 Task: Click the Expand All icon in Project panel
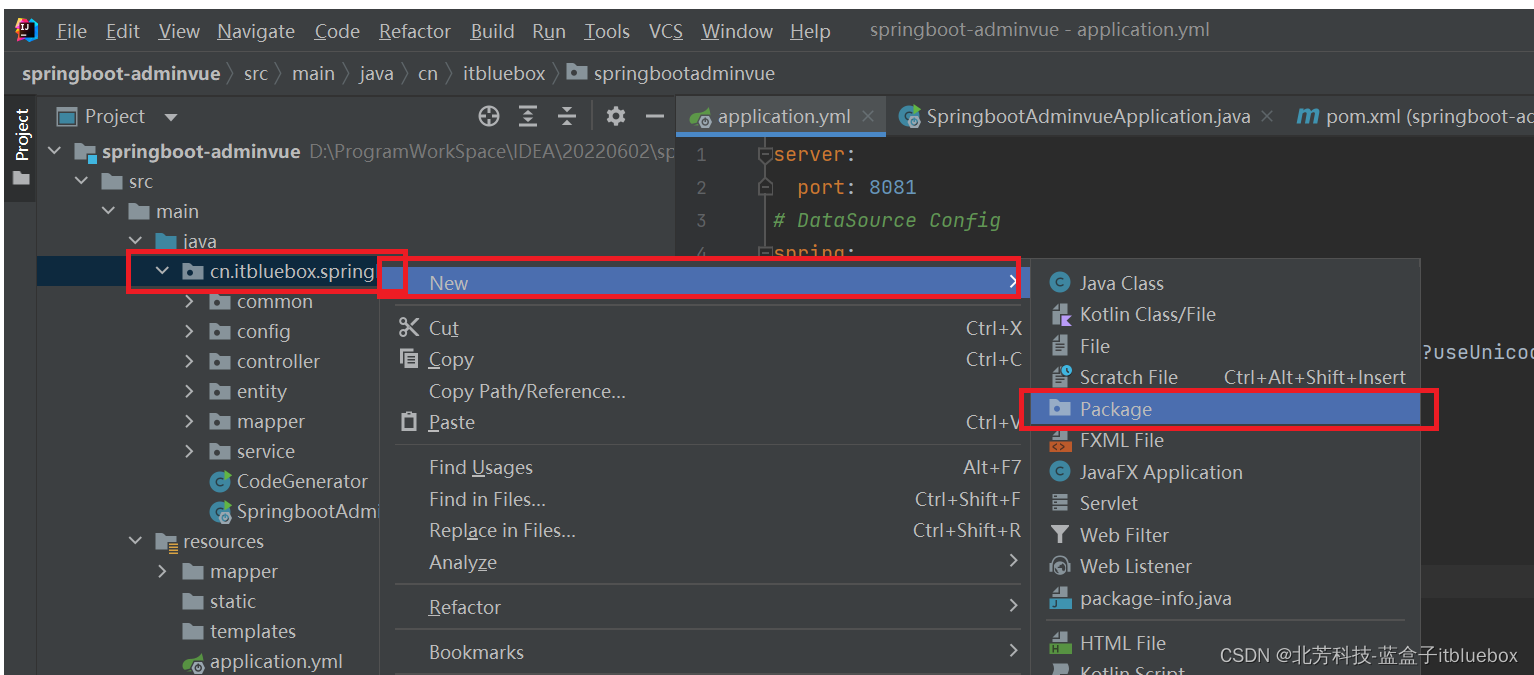click(528, 116)
